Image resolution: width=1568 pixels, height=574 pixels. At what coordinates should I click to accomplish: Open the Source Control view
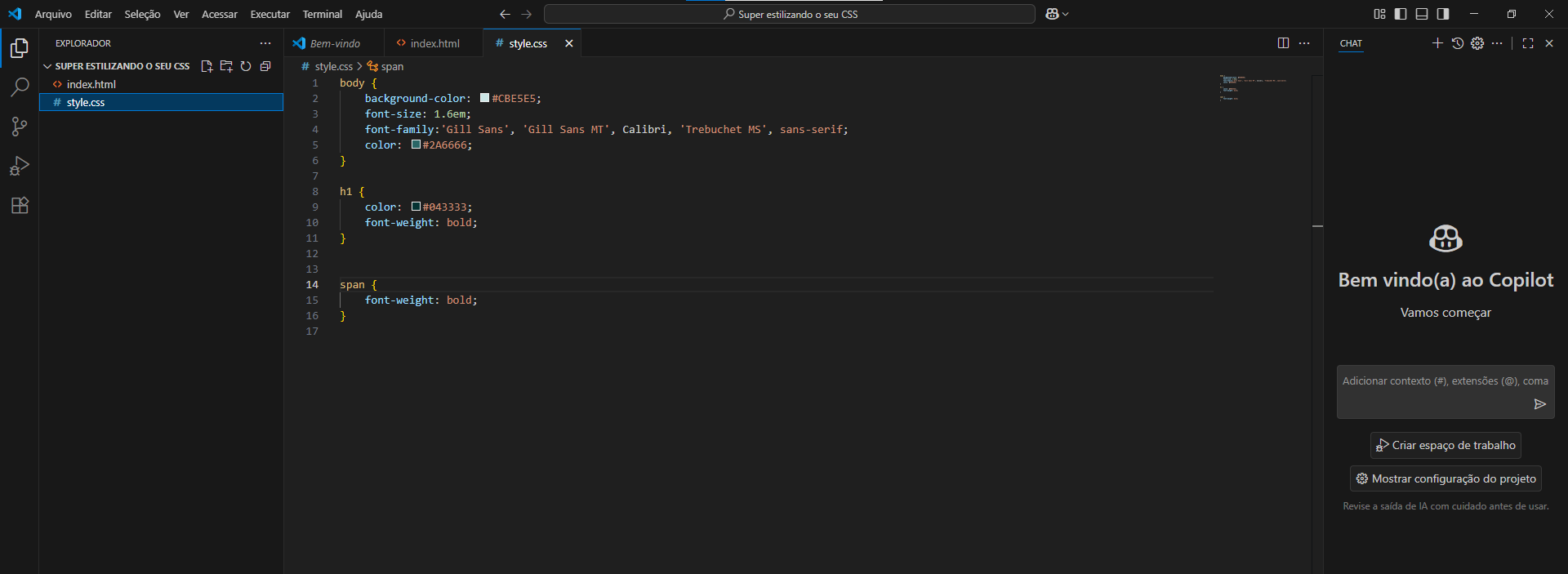coord(20,126)
